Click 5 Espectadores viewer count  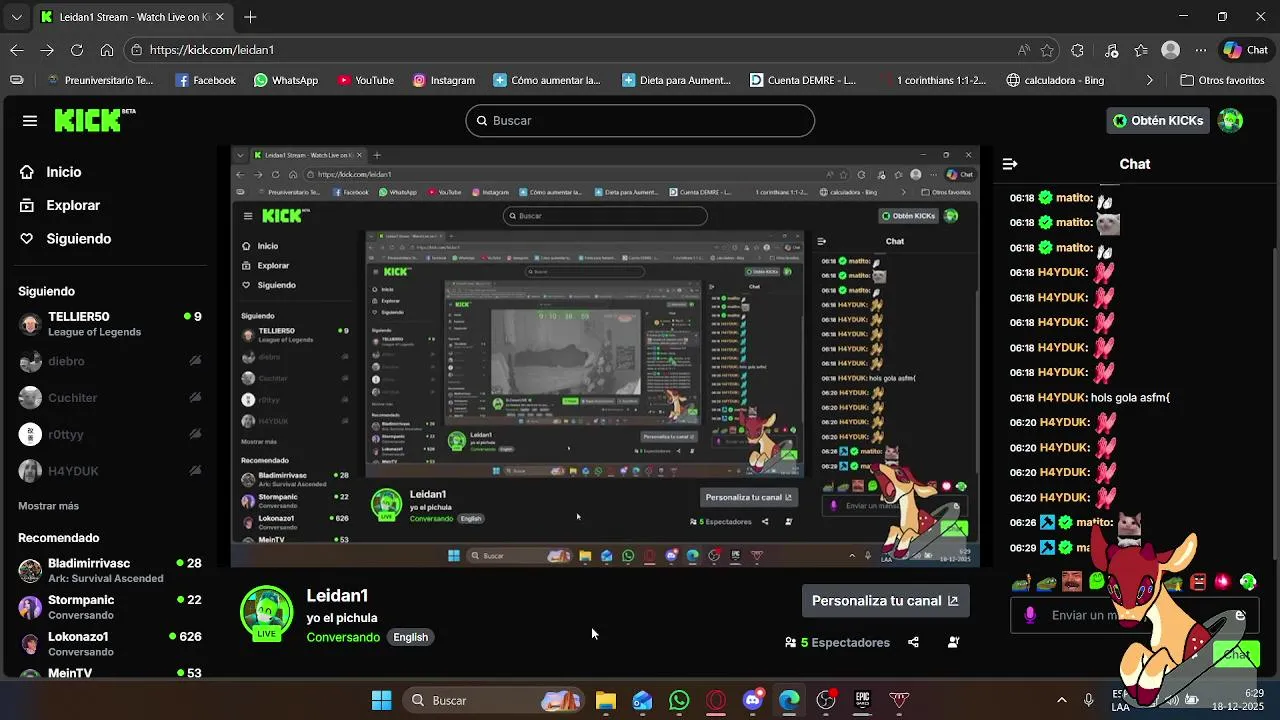coord(837,643)
